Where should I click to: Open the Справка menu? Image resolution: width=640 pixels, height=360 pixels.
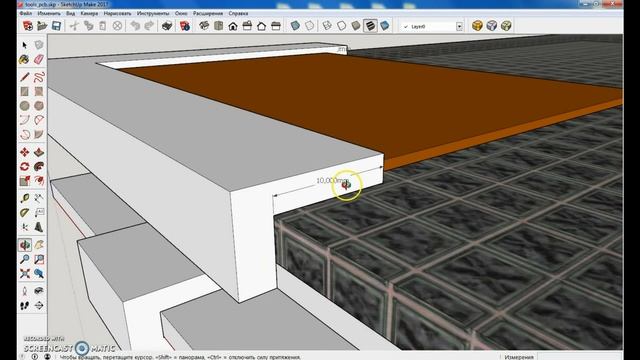tap(238, 13)
